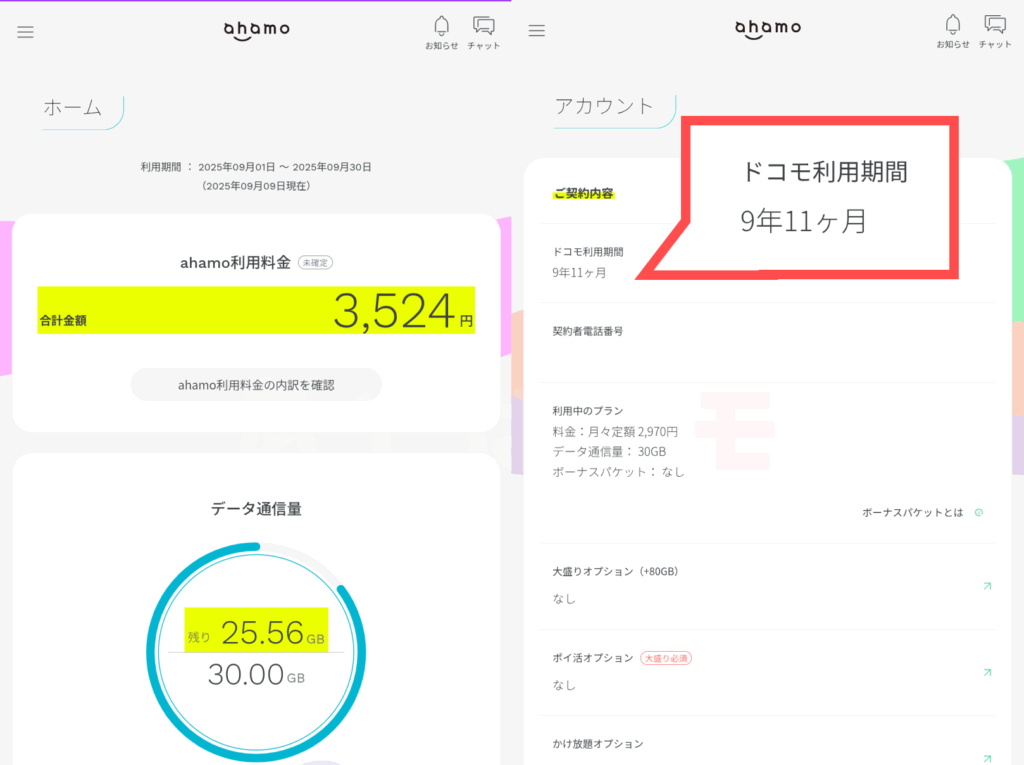Open chat icon on the Account screen
The height and width of the screenshot is (765, 1024).
click(995, 31)
